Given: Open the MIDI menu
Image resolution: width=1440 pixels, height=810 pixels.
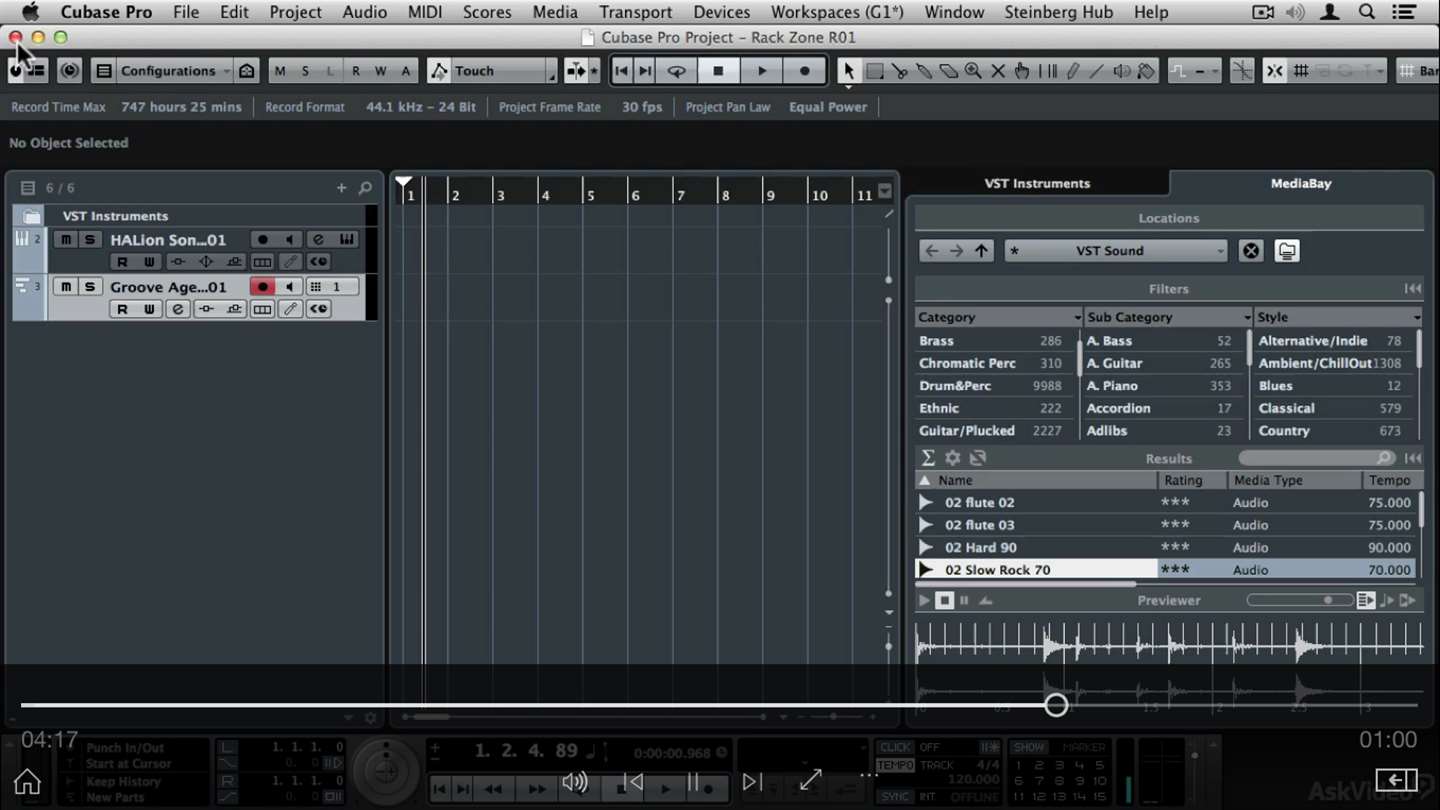Looking at the screenshot, I should pos(425,12).
